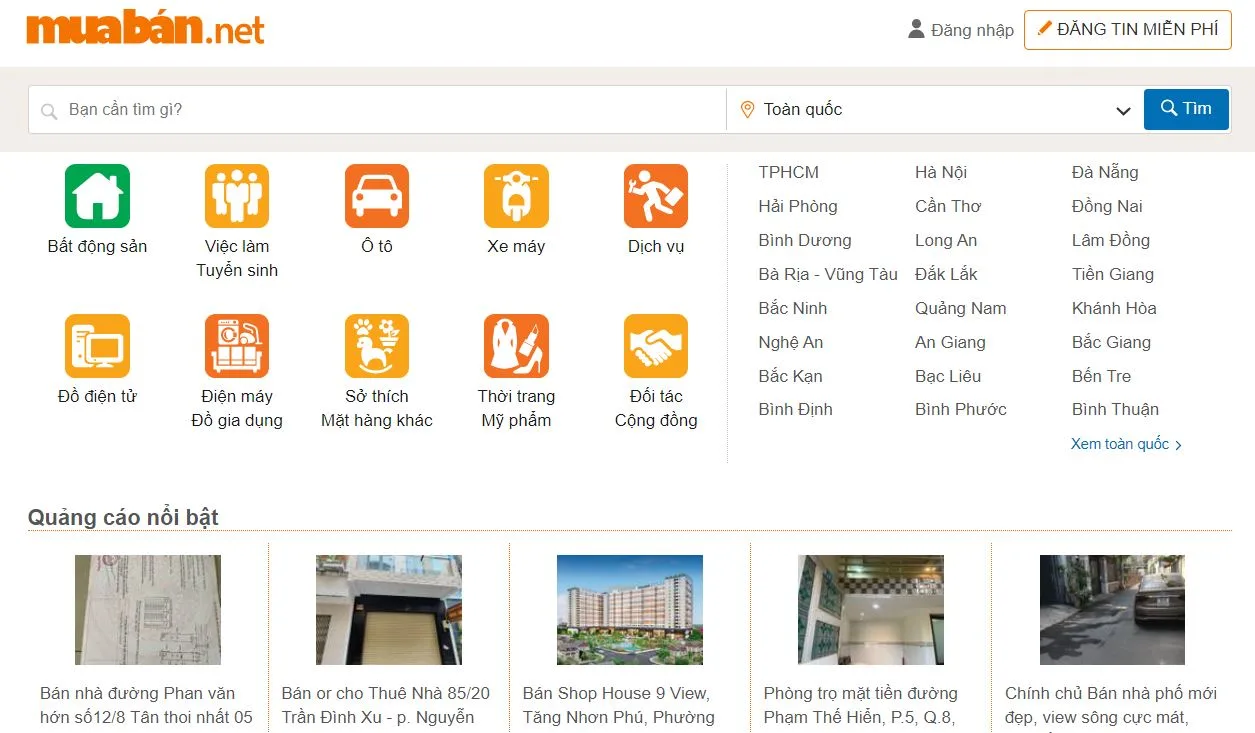This screenshot has width=1255, height=733.
Task: Click the Xe máy motorbike icon
Action: tap(516, 195)
